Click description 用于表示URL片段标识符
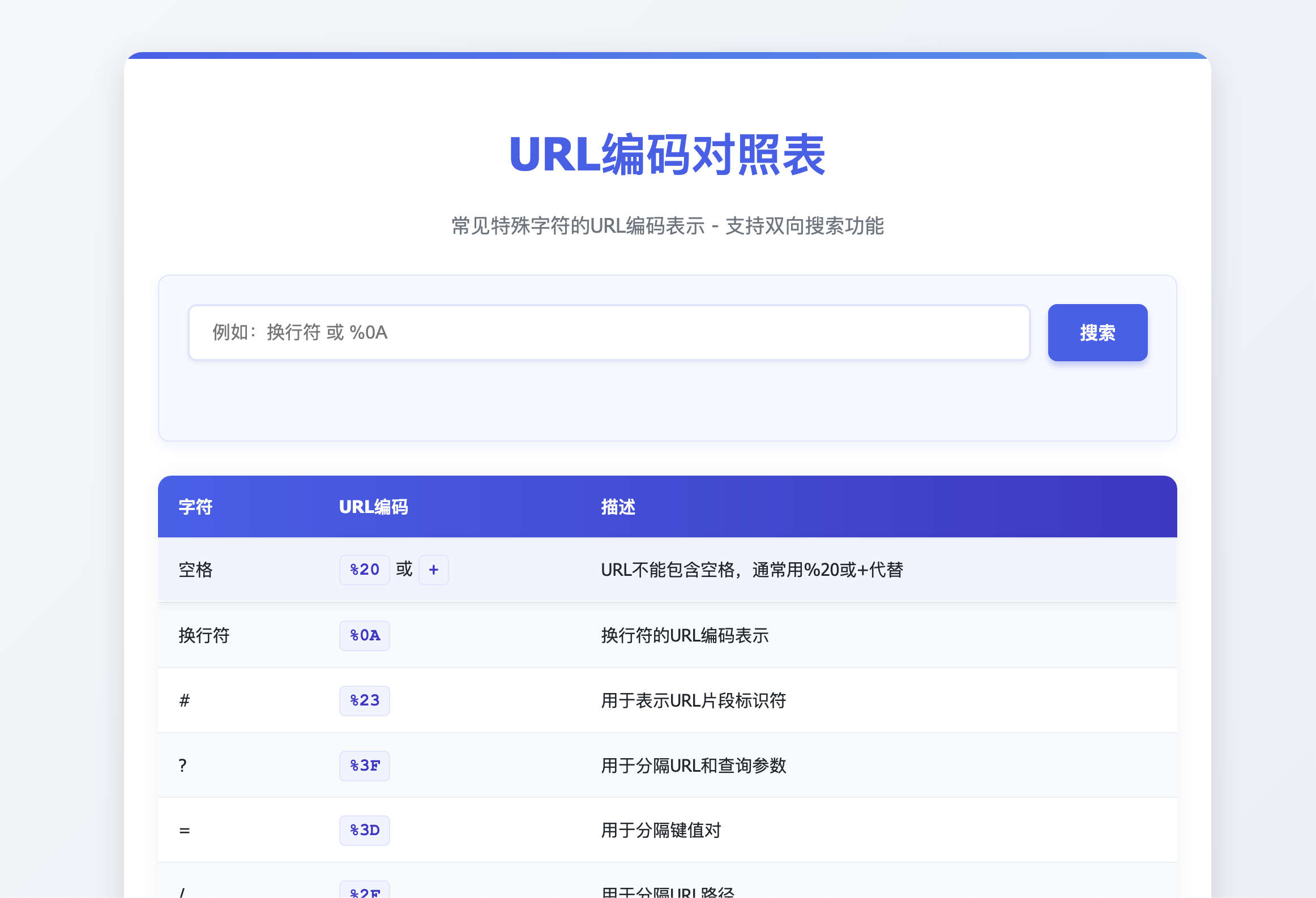Screen dimensions: 1316x898 pyautogui.click(x=693, y=700)
